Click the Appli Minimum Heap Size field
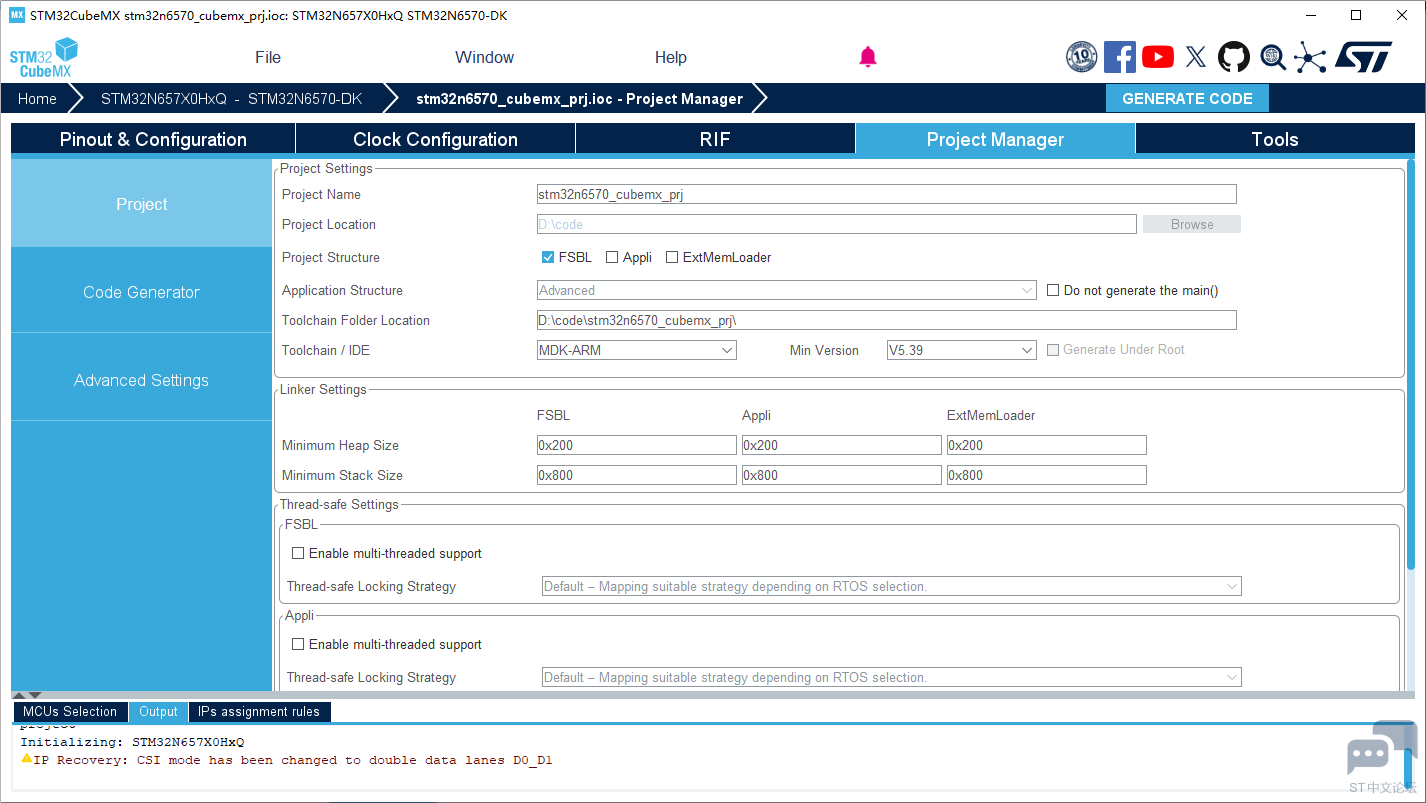Screen dimensions: 1426x803 pyautogui.click(x=842, y=445)
